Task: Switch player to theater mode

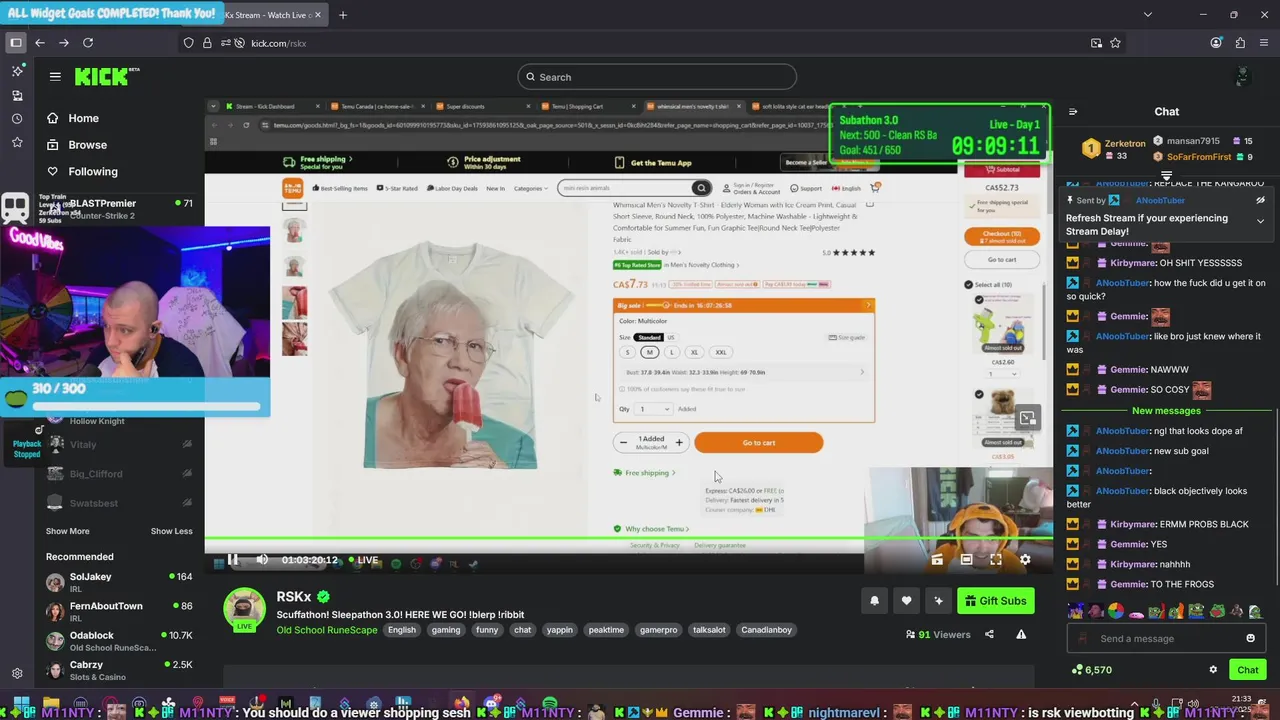Action: pyautogui.click(x=966, y=560)
